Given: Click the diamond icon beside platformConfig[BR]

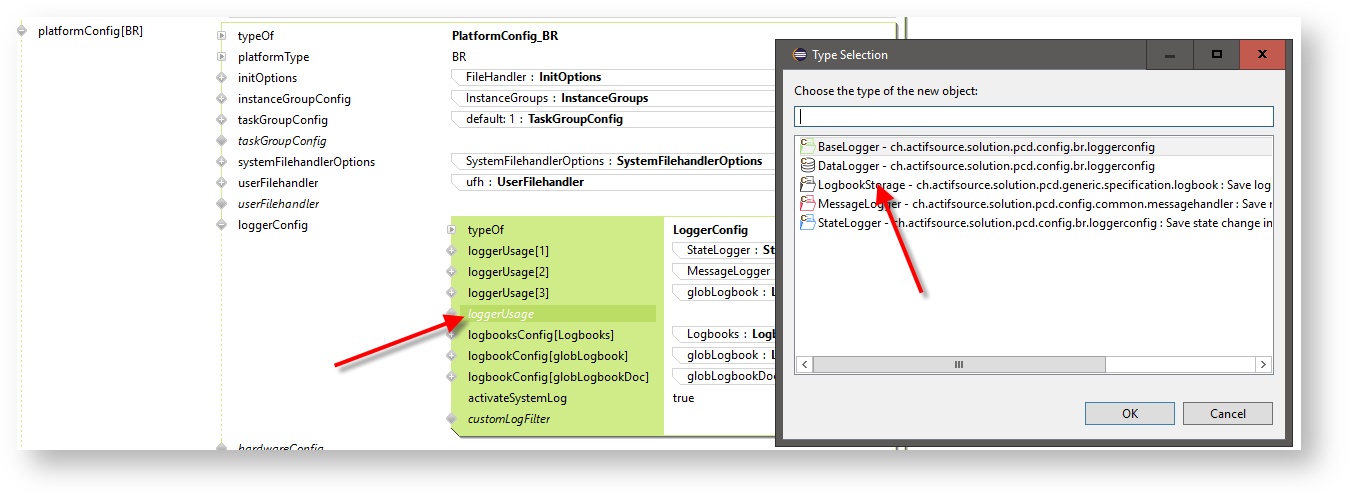Looking at the screenshot, I should (x=22, y=31).
